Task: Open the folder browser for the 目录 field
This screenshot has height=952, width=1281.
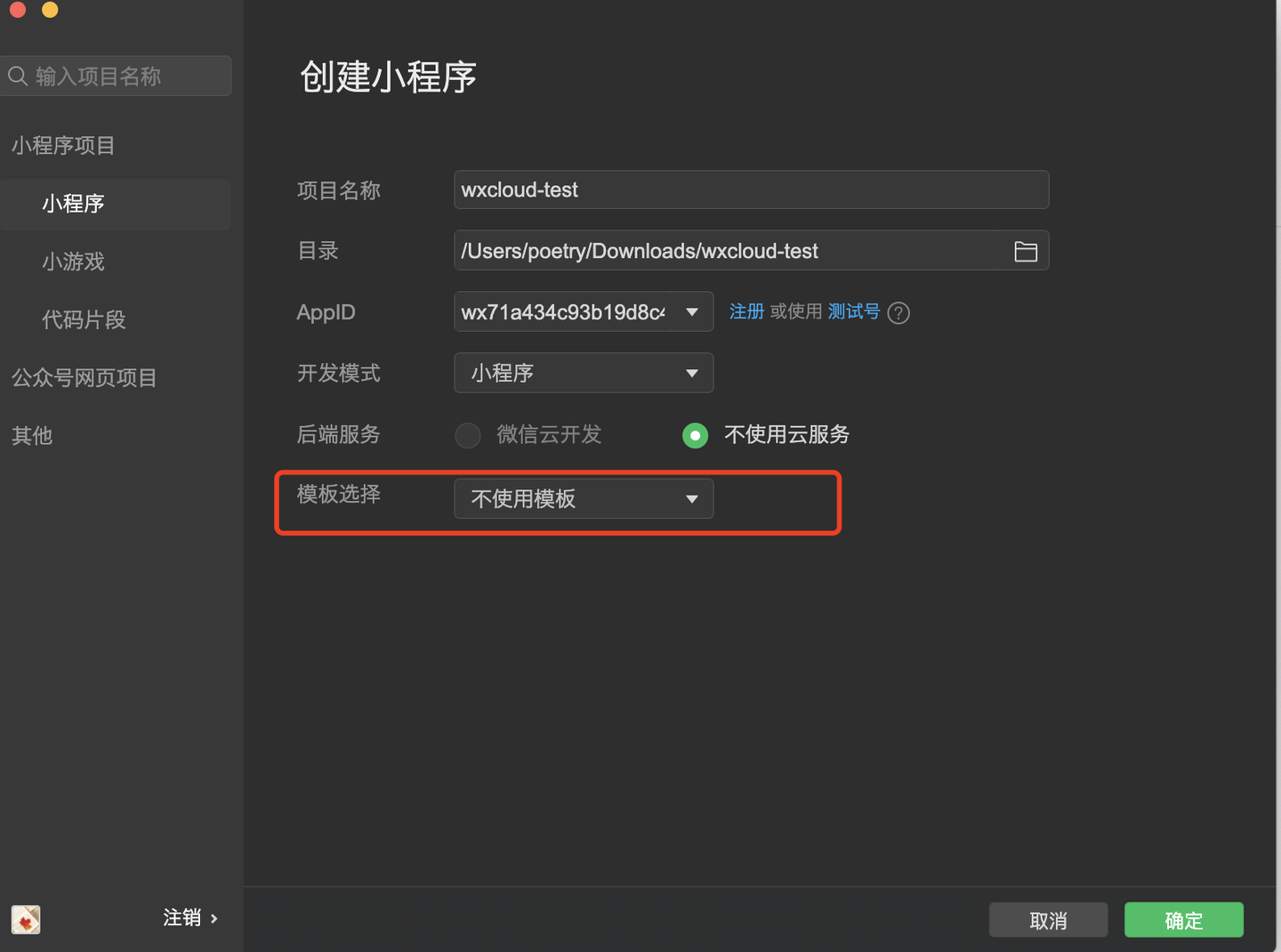Action: pyautogui.click(x=1025, y=251)
